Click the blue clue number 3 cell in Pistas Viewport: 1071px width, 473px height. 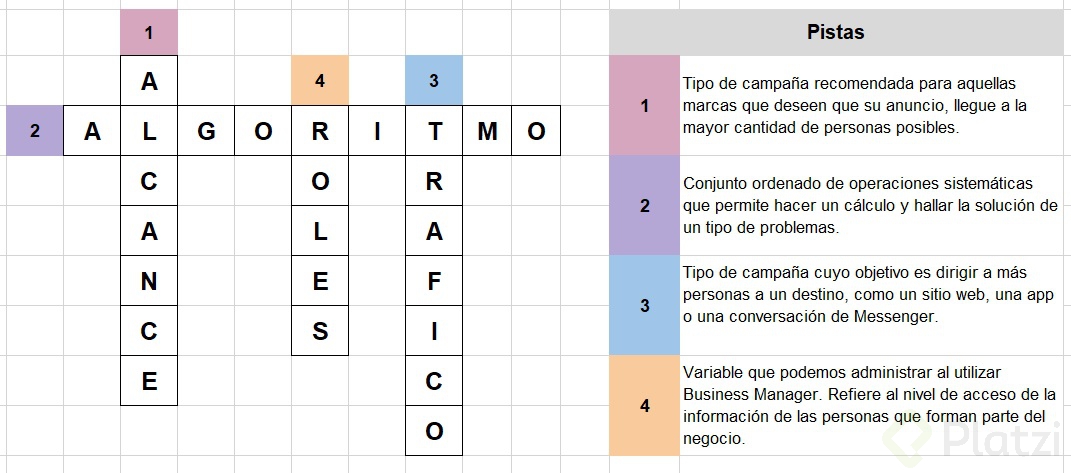tap(644, 305)
